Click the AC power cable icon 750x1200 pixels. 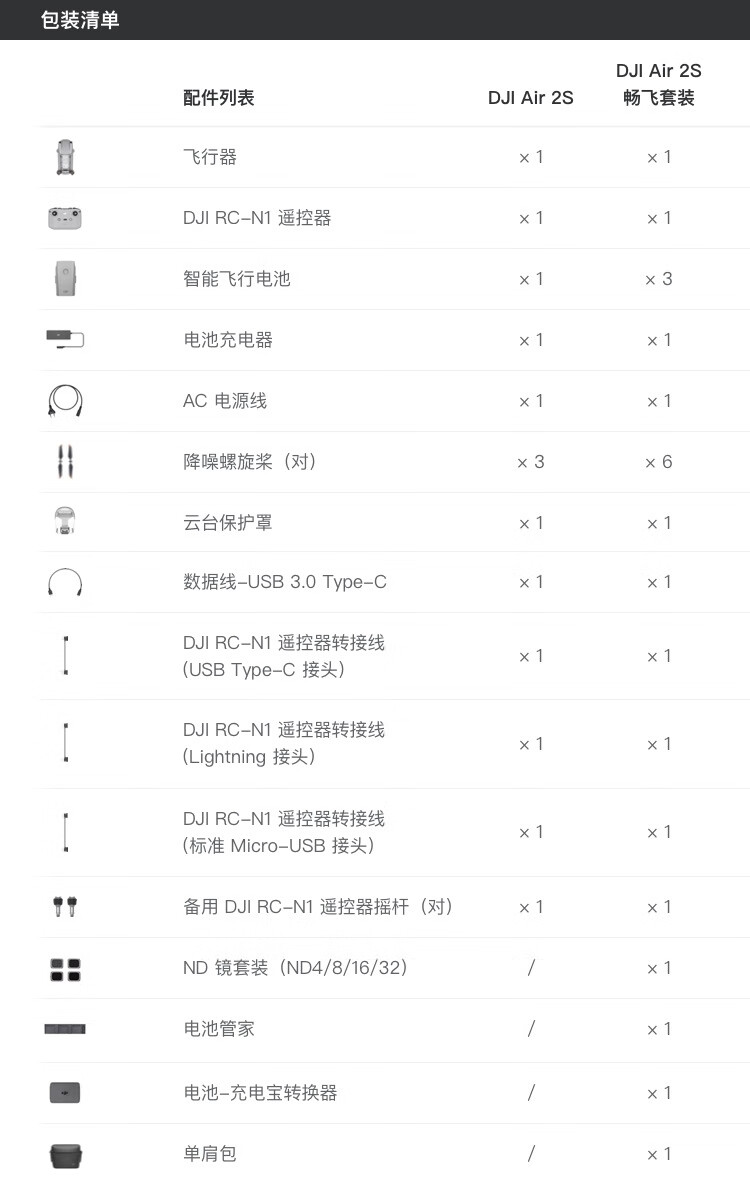pos(65,400)
